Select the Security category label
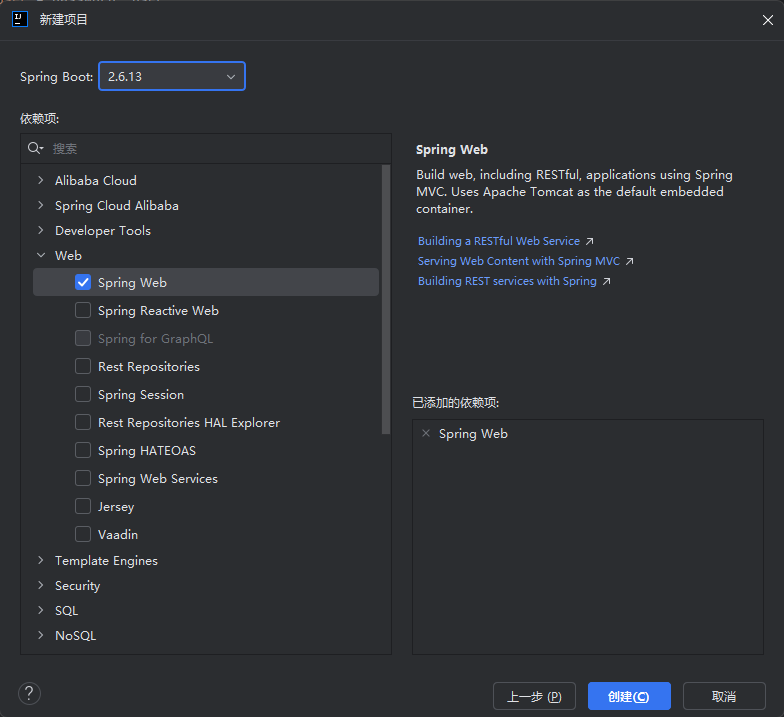 [78, 586]
